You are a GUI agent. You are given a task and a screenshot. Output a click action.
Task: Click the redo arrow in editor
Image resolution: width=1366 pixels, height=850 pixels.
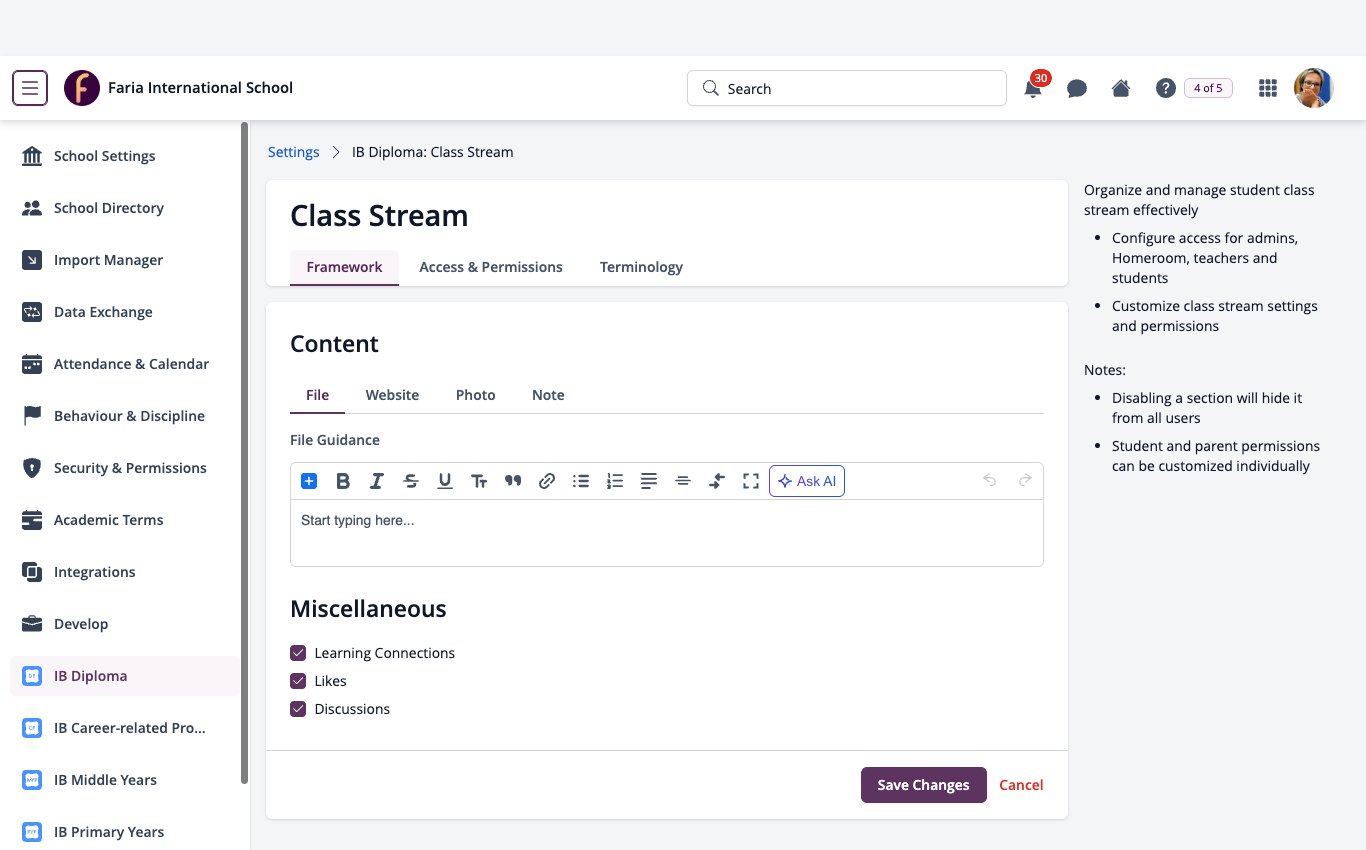point(1025,481)
